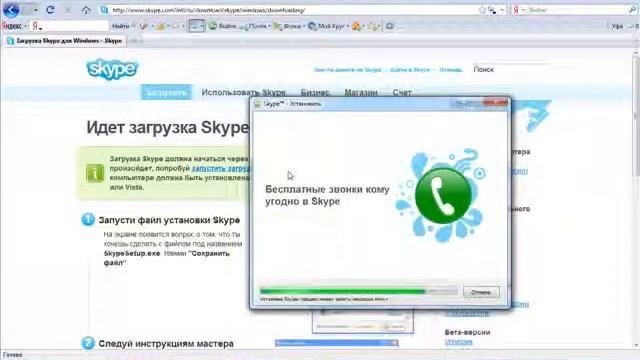Click the Войти в Skype header link
Image resolution: width=640 pixels, height=360 pixels.
(x=410, y=70)
